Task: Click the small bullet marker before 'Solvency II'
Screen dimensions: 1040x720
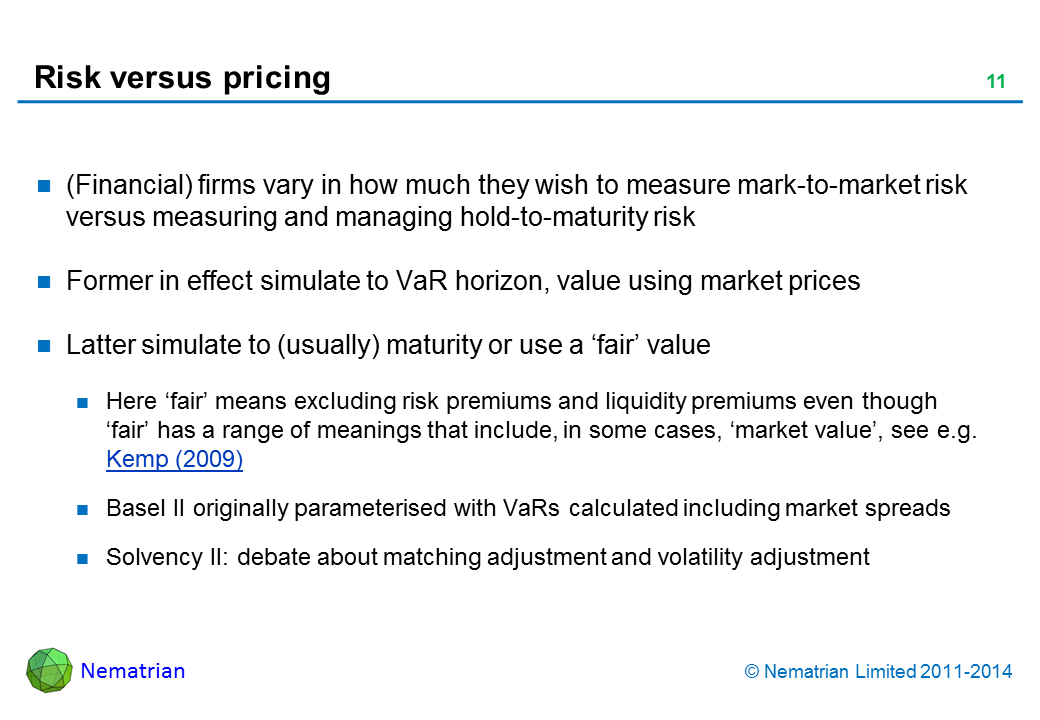Action: [x=85, y=558]
